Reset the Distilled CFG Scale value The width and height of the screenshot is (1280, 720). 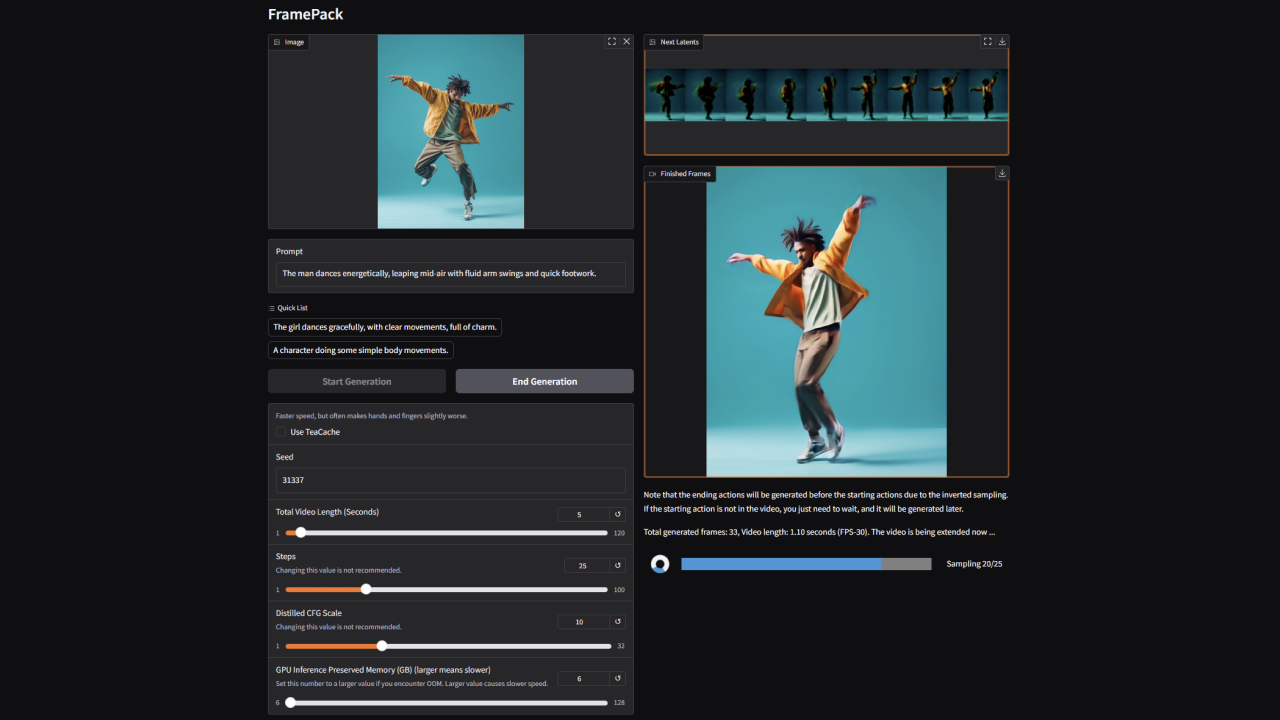[x=618, y=621]
